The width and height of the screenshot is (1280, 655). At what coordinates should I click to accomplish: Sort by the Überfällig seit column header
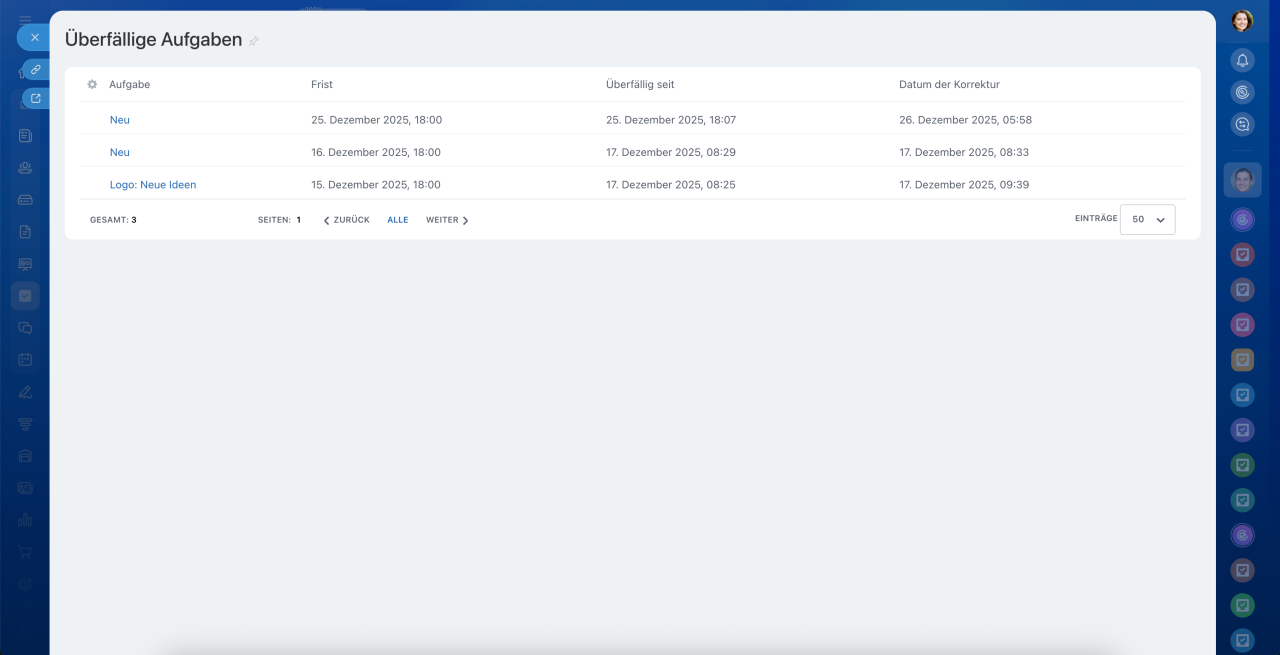click(x=640, y=85)
